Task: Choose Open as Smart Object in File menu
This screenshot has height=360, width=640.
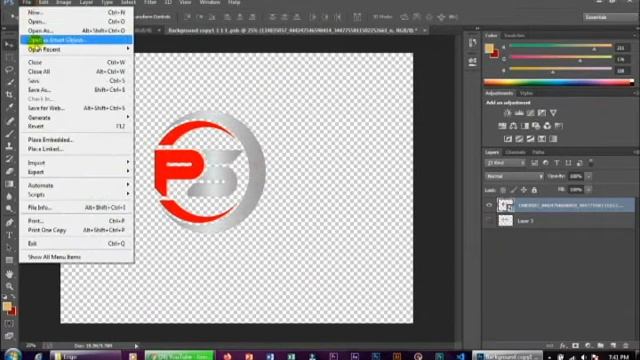Action: click(x=76, y=40)
